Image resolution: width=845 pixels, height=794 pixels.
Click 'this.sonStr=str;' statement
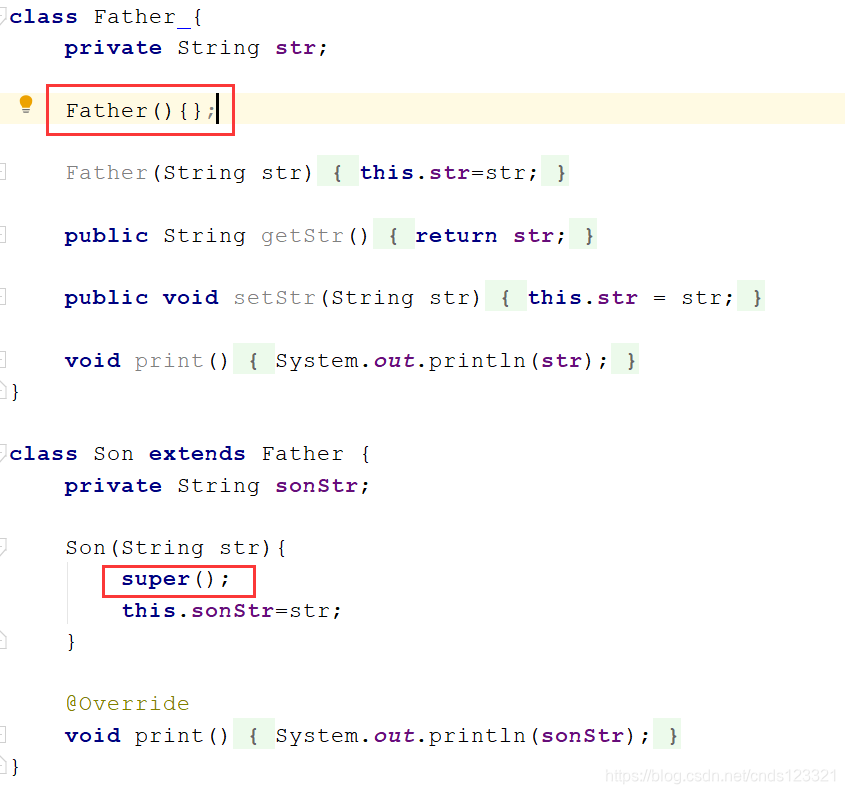pyautogui.click(x=232, y=611)
